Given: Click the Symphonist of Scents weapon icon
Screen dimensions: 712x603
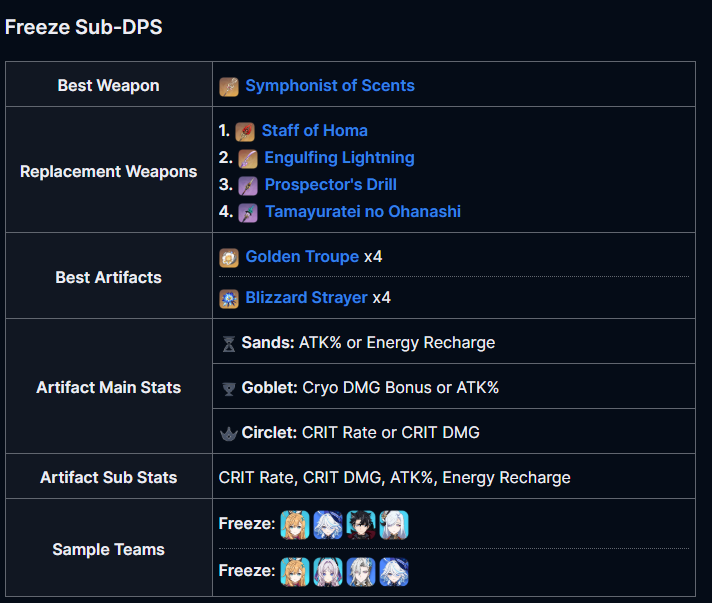Looking at the screenshot, I should click(x=229, y=87).
